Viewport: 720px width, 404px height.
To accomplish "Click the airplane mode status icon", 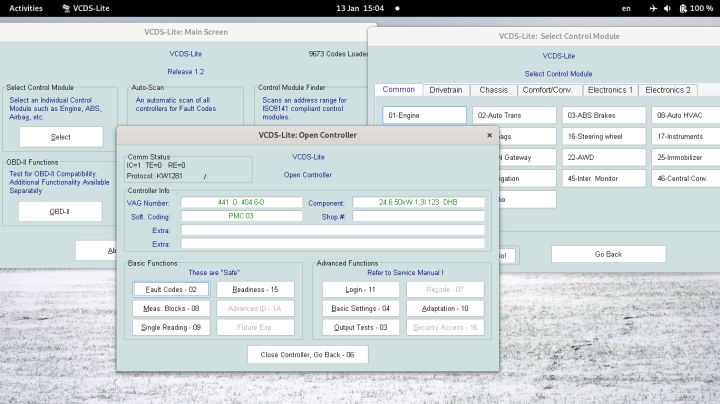I will coord(653,8).
